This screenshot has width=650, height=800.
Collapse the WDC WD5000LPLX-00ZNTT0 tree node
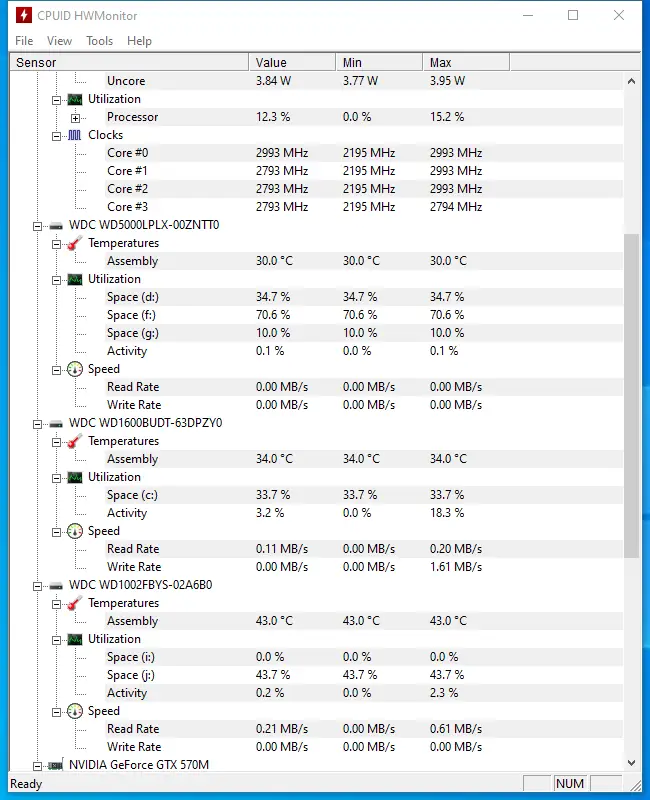coord(37,225)
